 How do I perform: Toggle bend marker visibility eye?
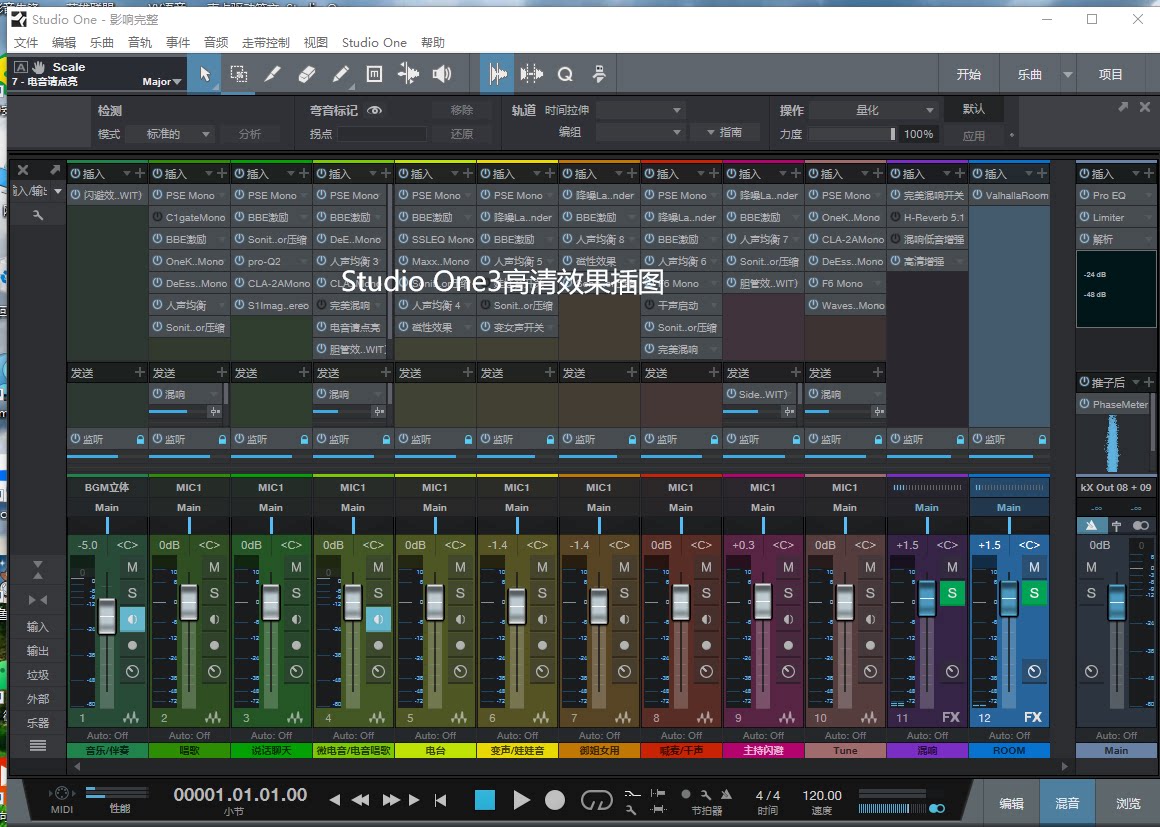[x=374, y=110]
